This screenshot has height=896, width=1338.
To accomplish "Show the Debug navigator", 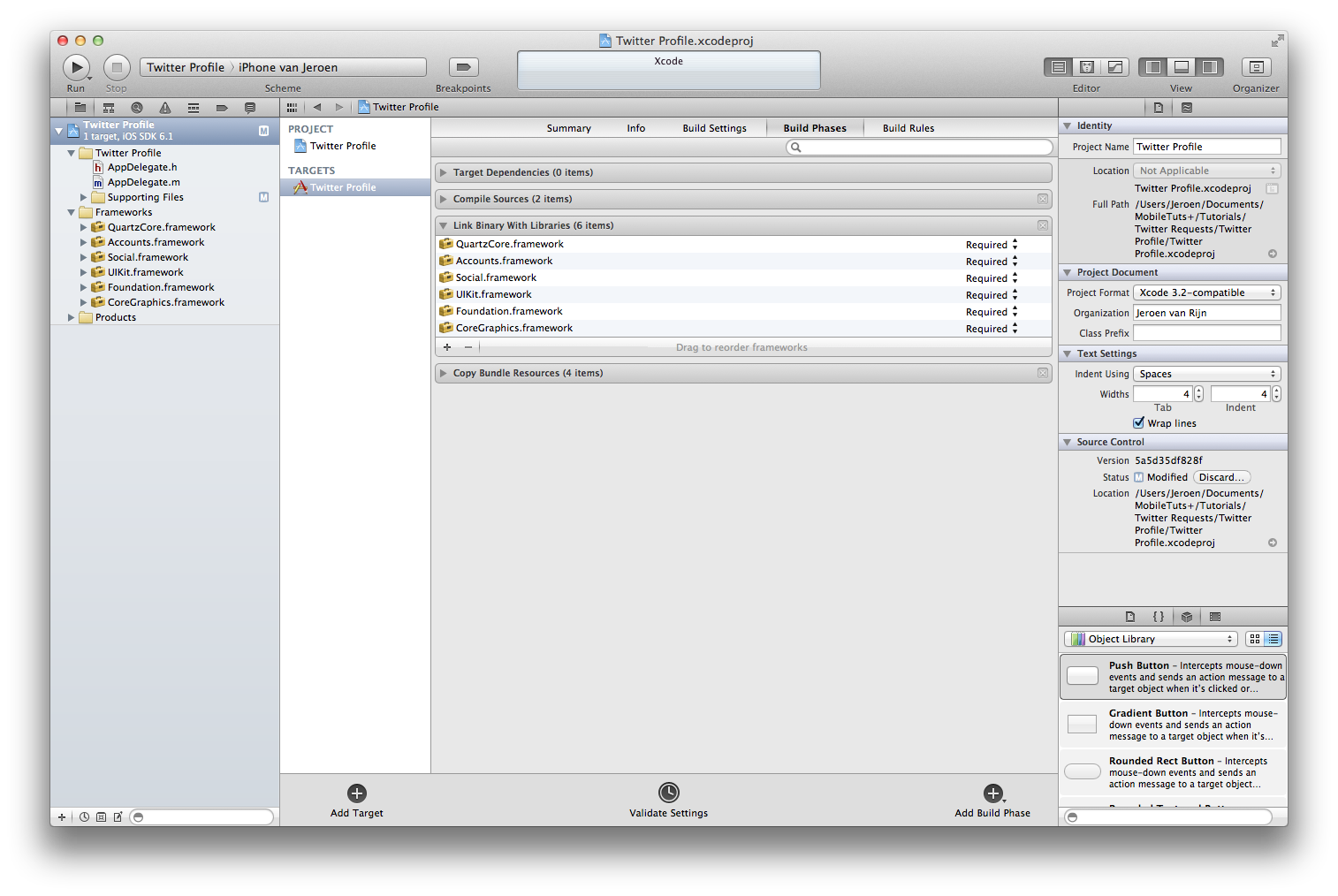I will (x=194, y=108).
